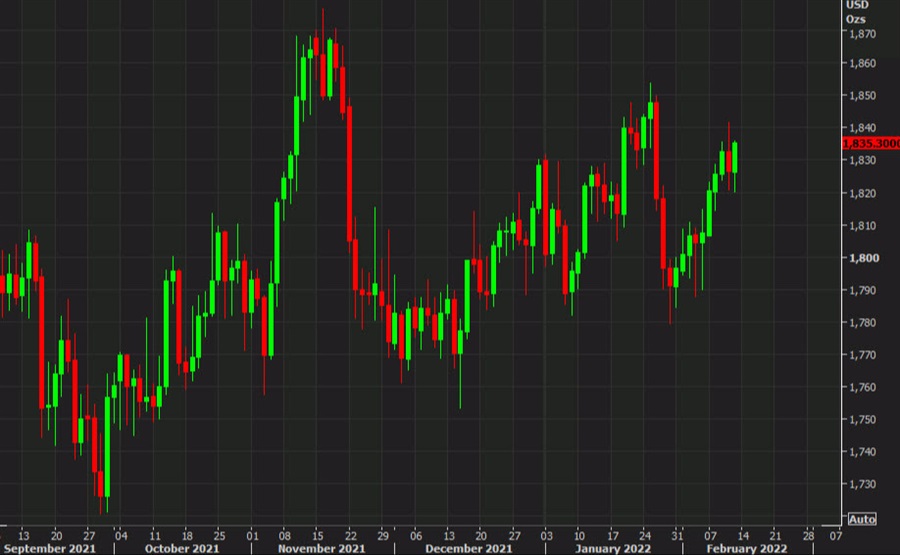Select the October 2021 month label
The image size is (900, 555).
pos(182,549)
